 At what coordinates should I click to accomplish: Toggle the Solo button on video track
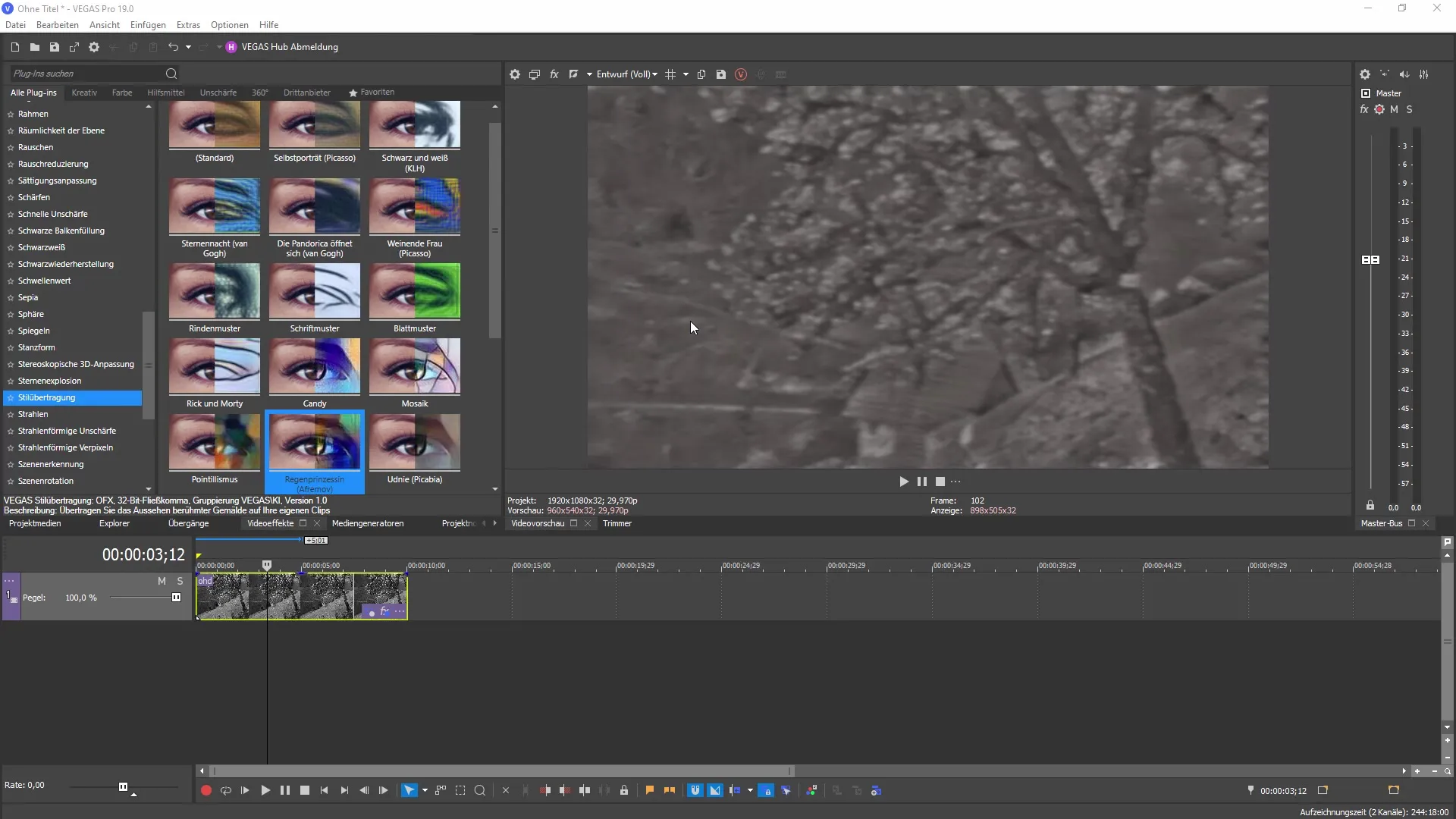[x=180, y=580]
